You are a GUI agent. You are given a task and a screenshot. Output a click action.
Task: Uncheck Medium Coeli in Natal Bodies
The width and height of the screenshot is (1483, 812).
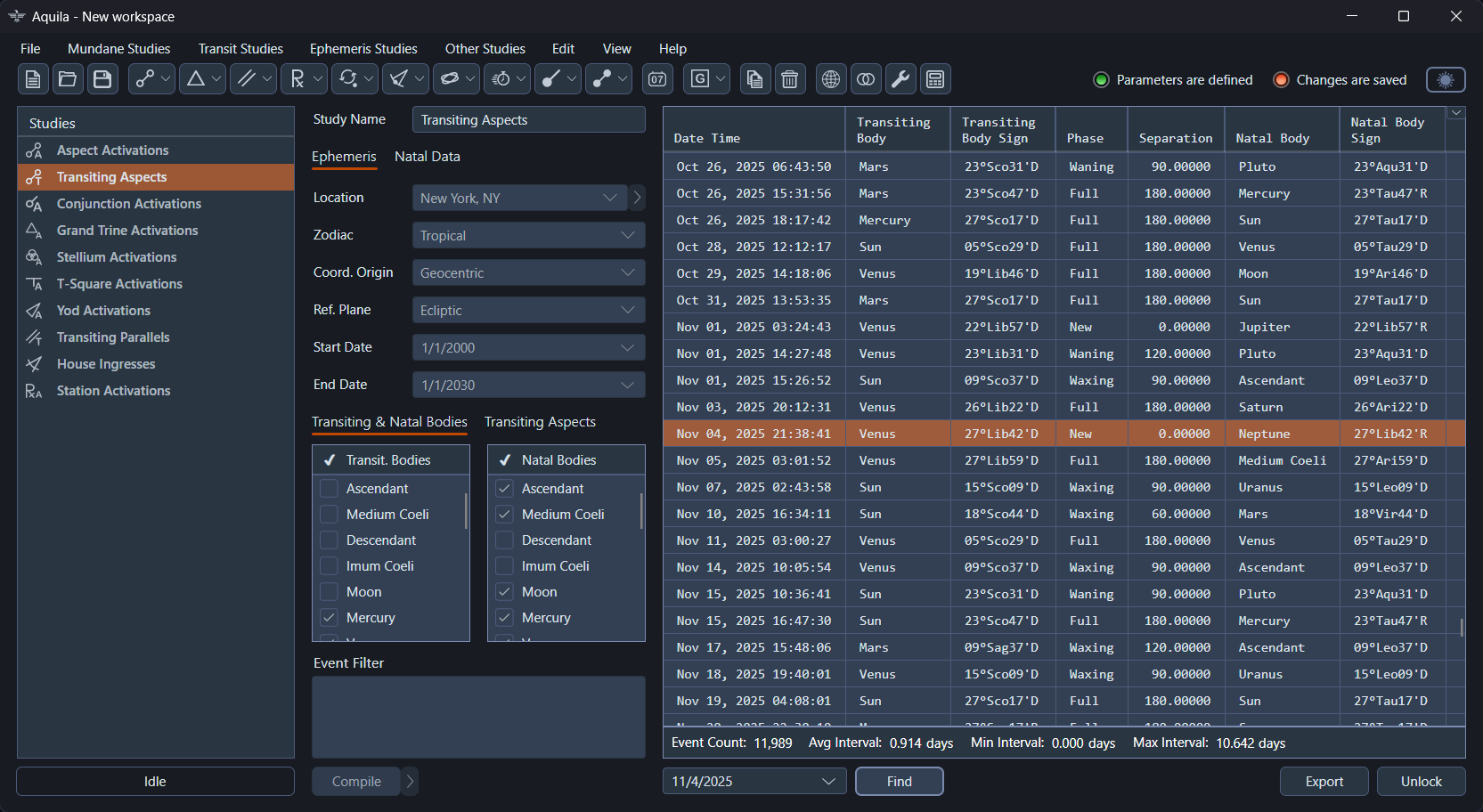(x=505, y=515)
